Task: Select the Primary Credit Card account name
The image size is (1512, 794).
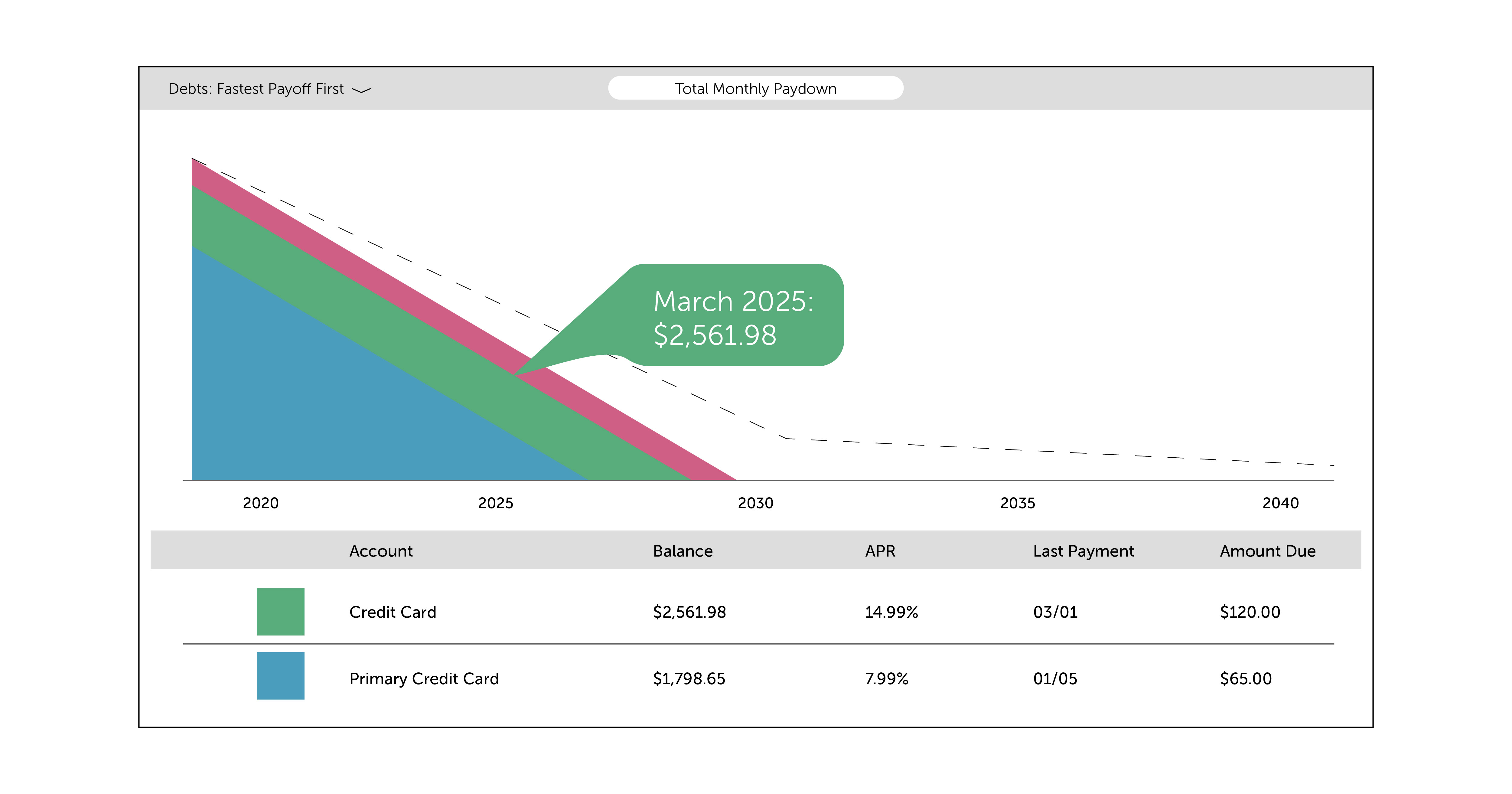Action: [x=424, y=678]
